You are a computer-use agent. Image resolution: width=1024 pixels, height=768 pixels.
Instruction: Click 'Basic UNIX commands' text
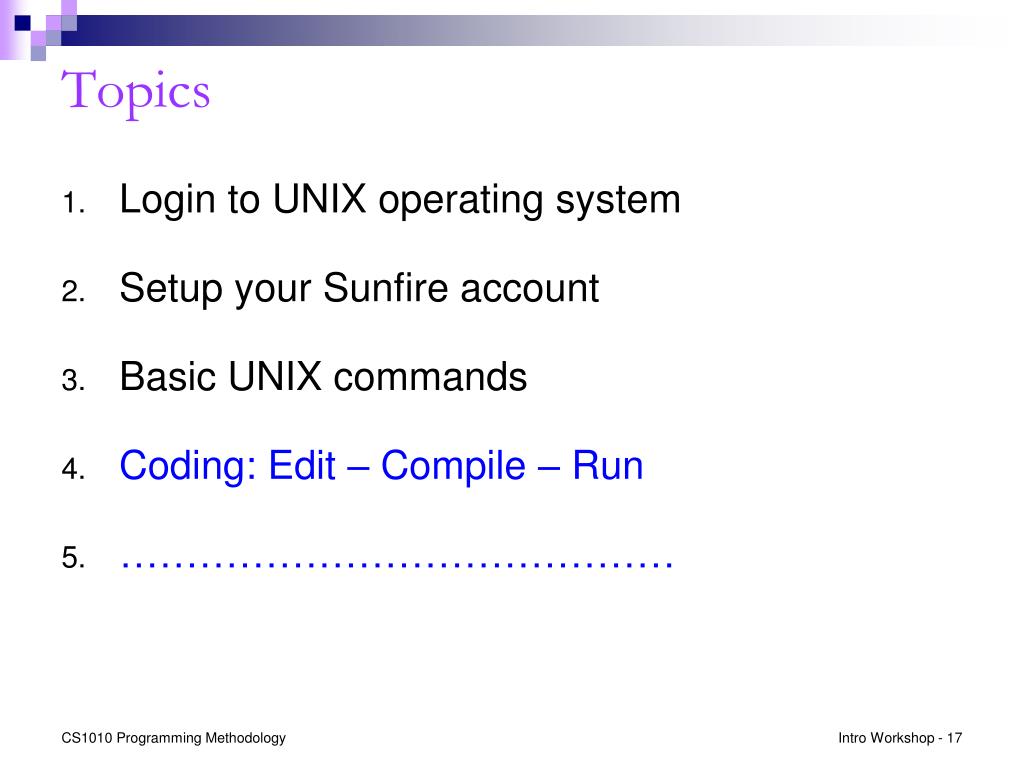323,377
